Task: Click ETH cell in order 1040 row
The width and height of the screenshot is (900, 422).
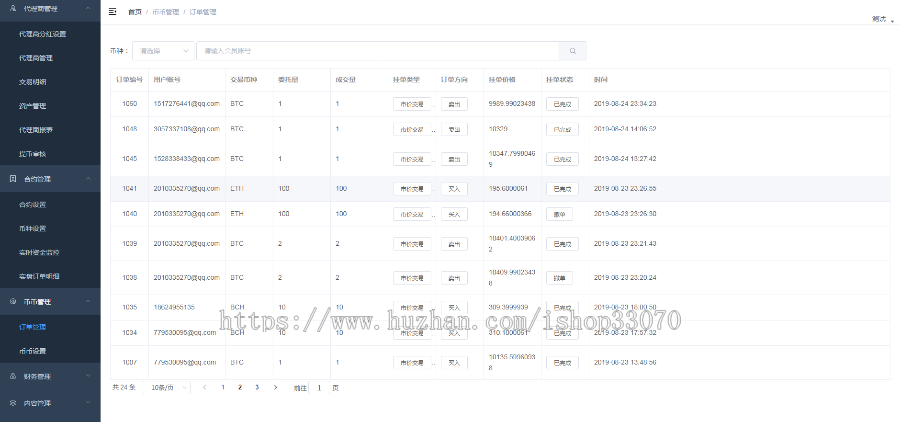Action: pyautogui.click(x=237, y=214)
